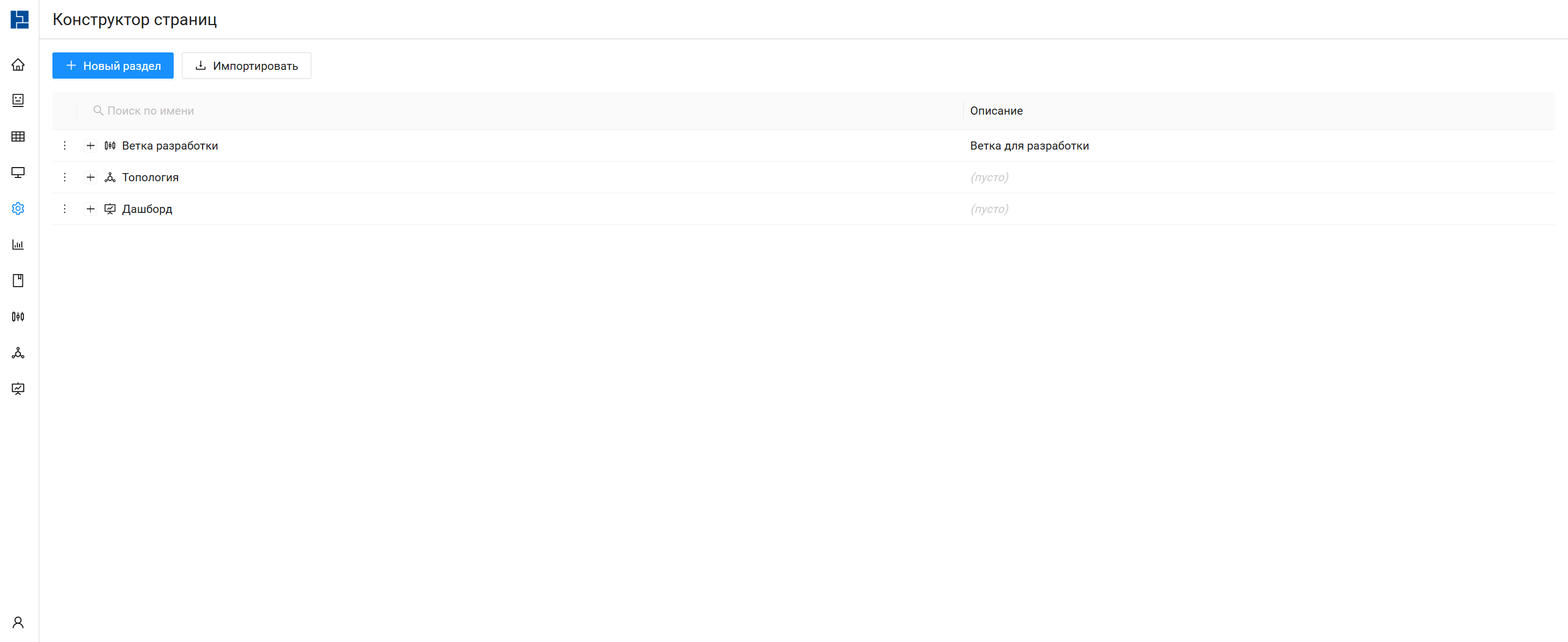Screen dimensions: 1568x642
Task: Click the robot face sidebar icon
Action: pos(18,100)
